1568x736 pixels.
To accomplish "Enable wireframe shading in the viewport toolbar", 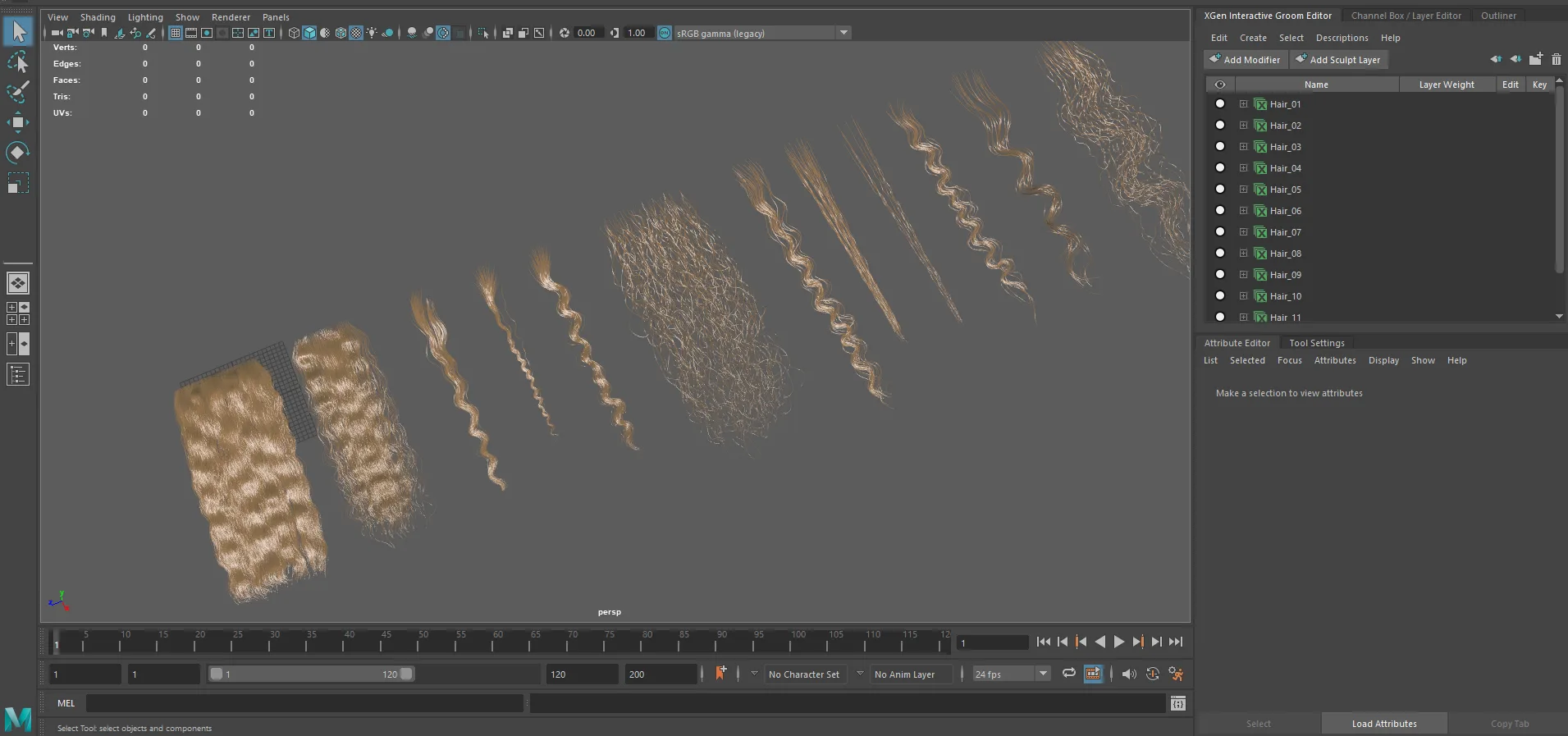I will click(294, 33).
